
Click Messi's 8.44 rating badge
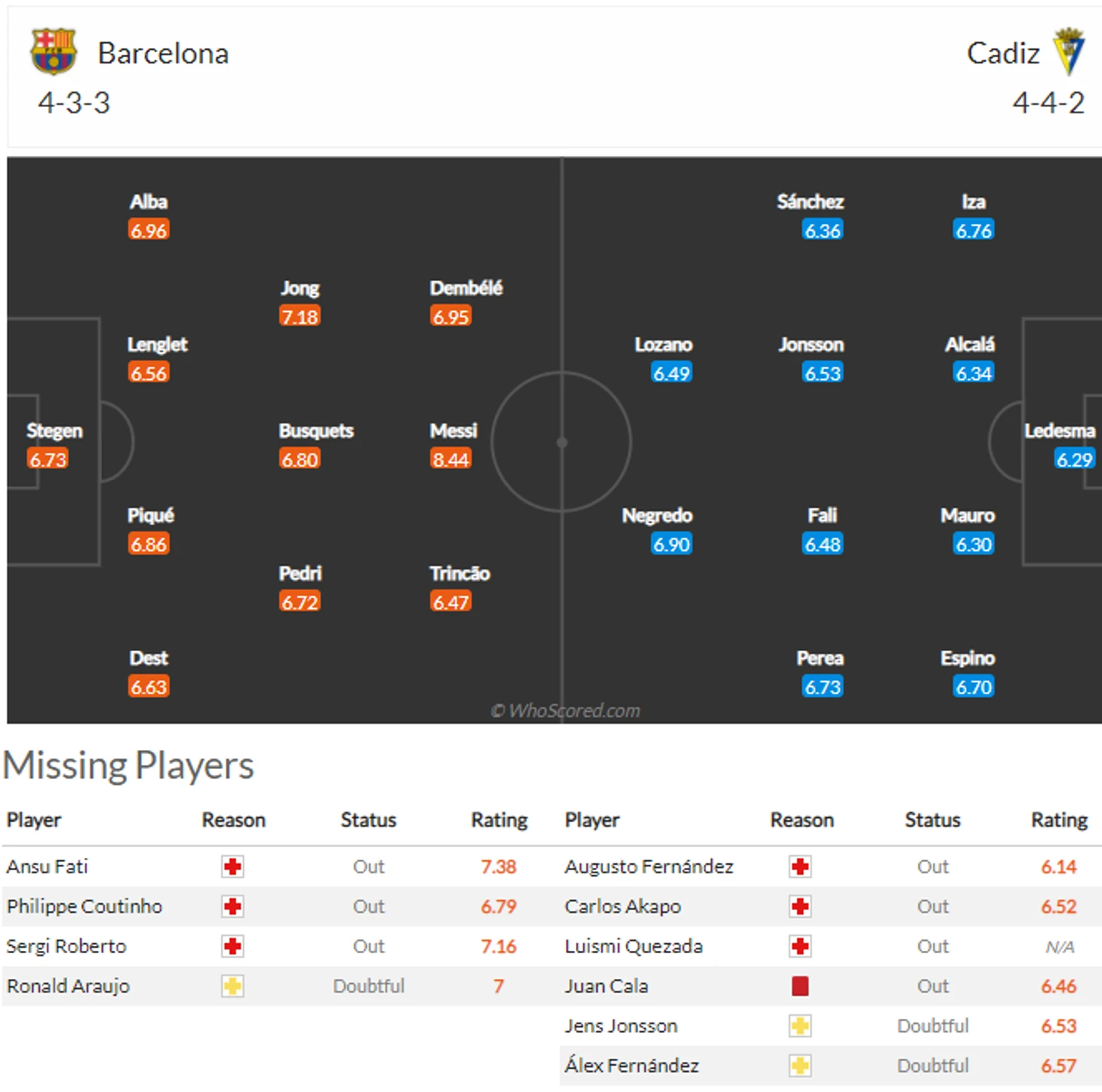451,459
